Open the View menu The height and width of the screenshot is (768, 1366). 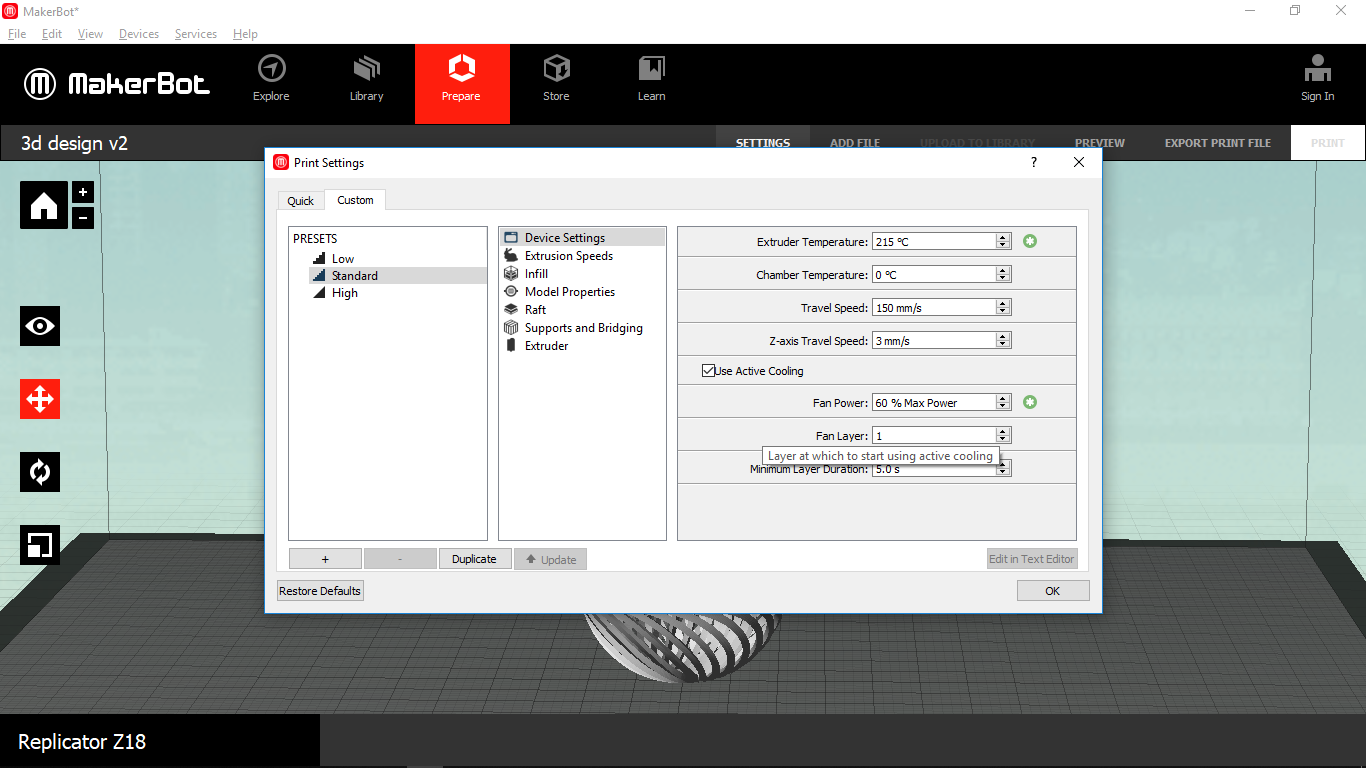pos(90,33)
